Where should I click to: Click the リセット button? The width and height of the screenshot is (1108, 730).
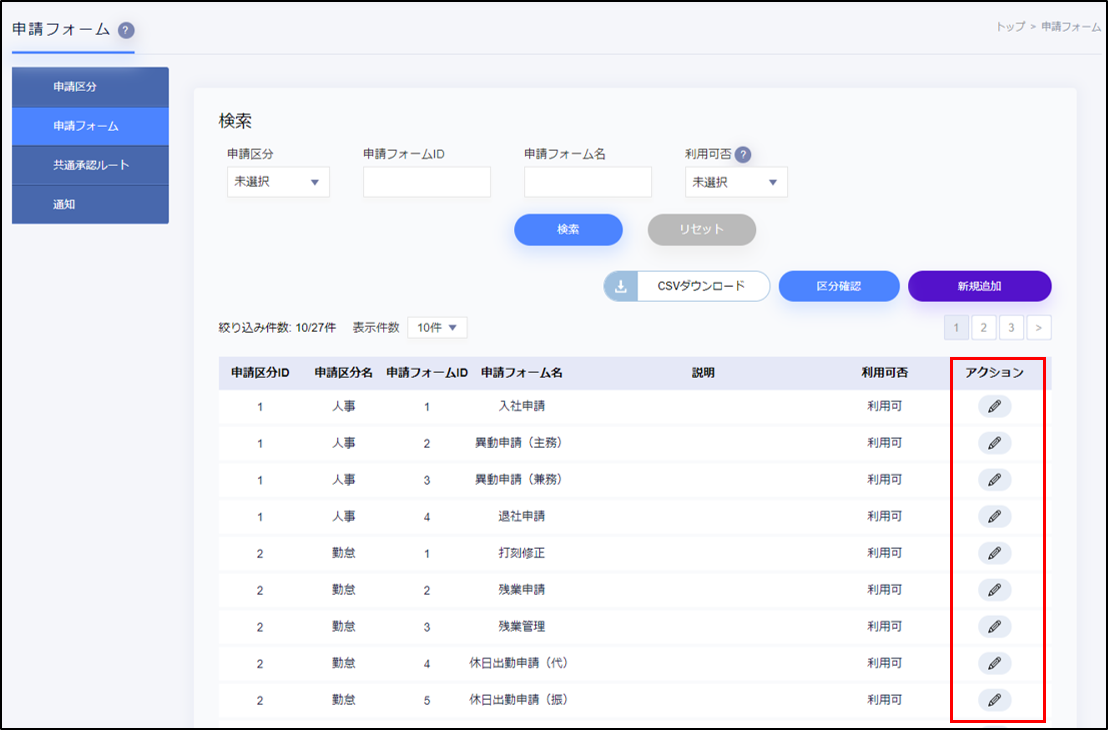click(x=701, y=229)
